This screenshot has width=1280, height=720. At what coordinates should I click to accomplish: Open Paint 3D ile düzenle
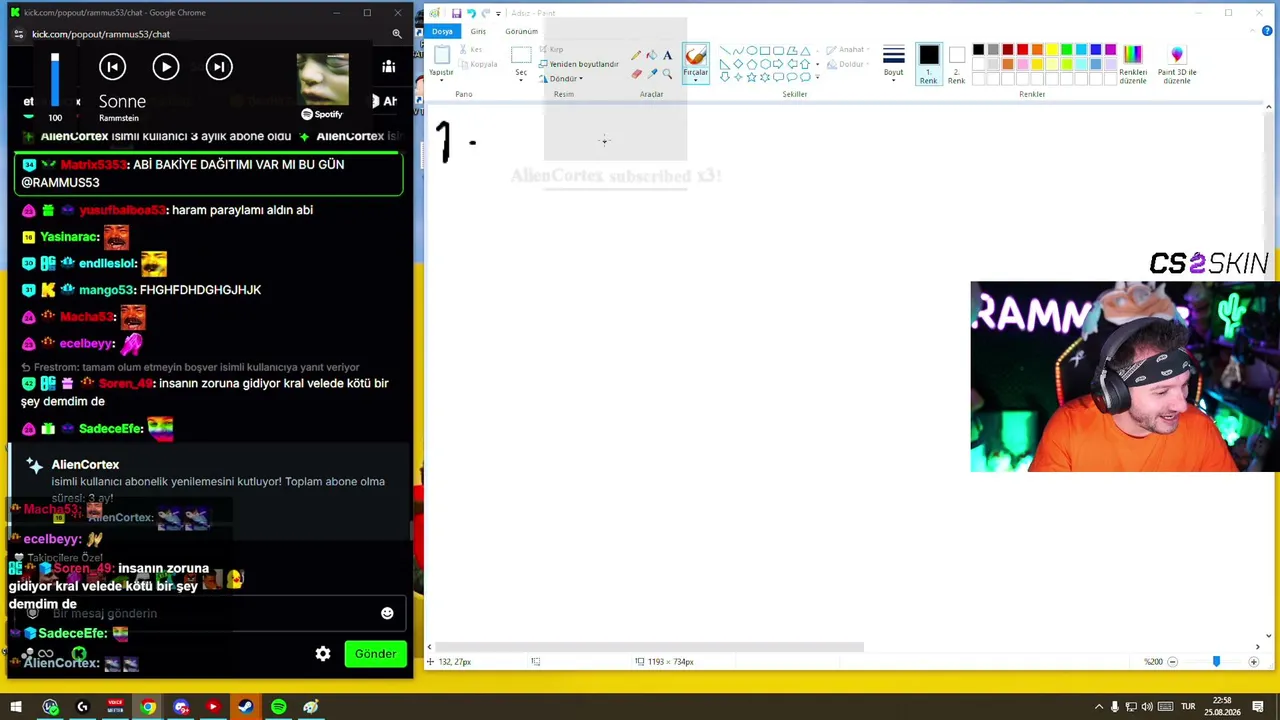[x=1177, y=64]
